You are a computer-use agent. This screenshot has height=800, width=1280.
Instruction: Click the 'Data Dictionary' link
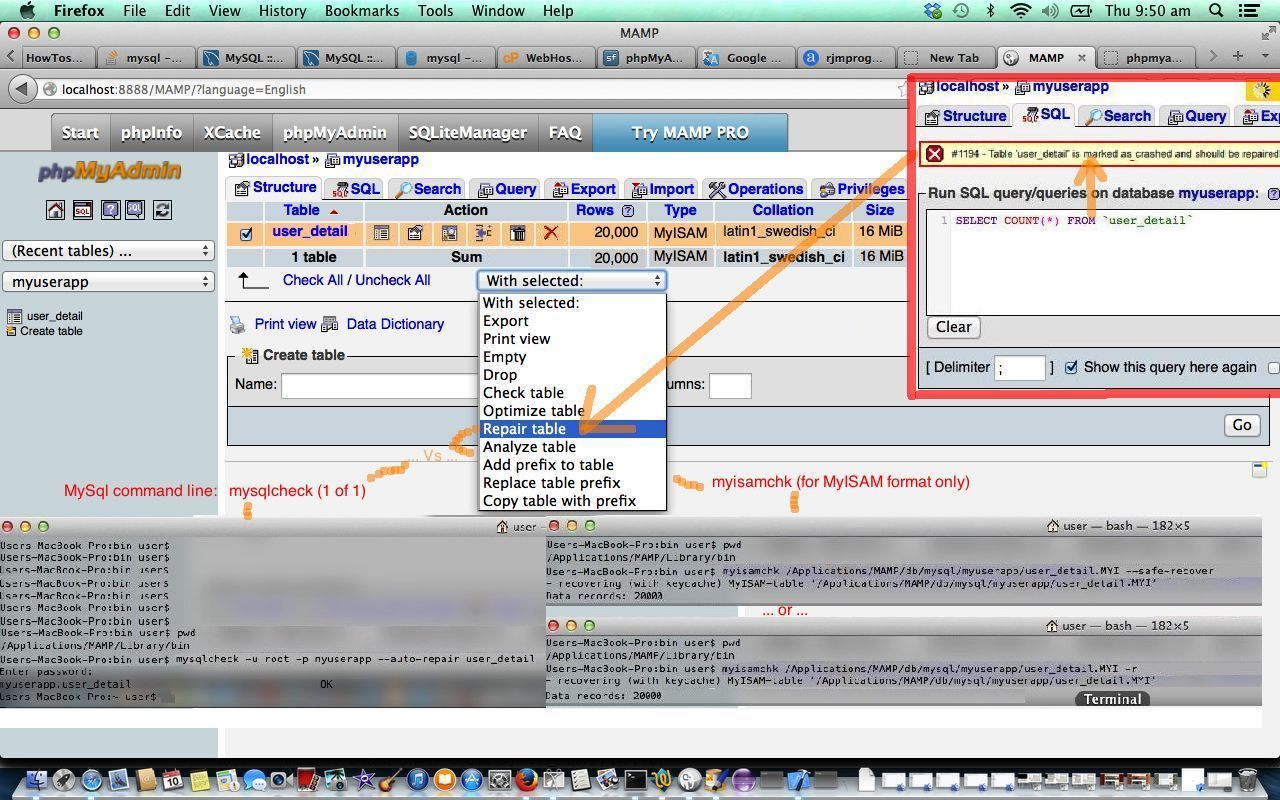coord(395,324)
